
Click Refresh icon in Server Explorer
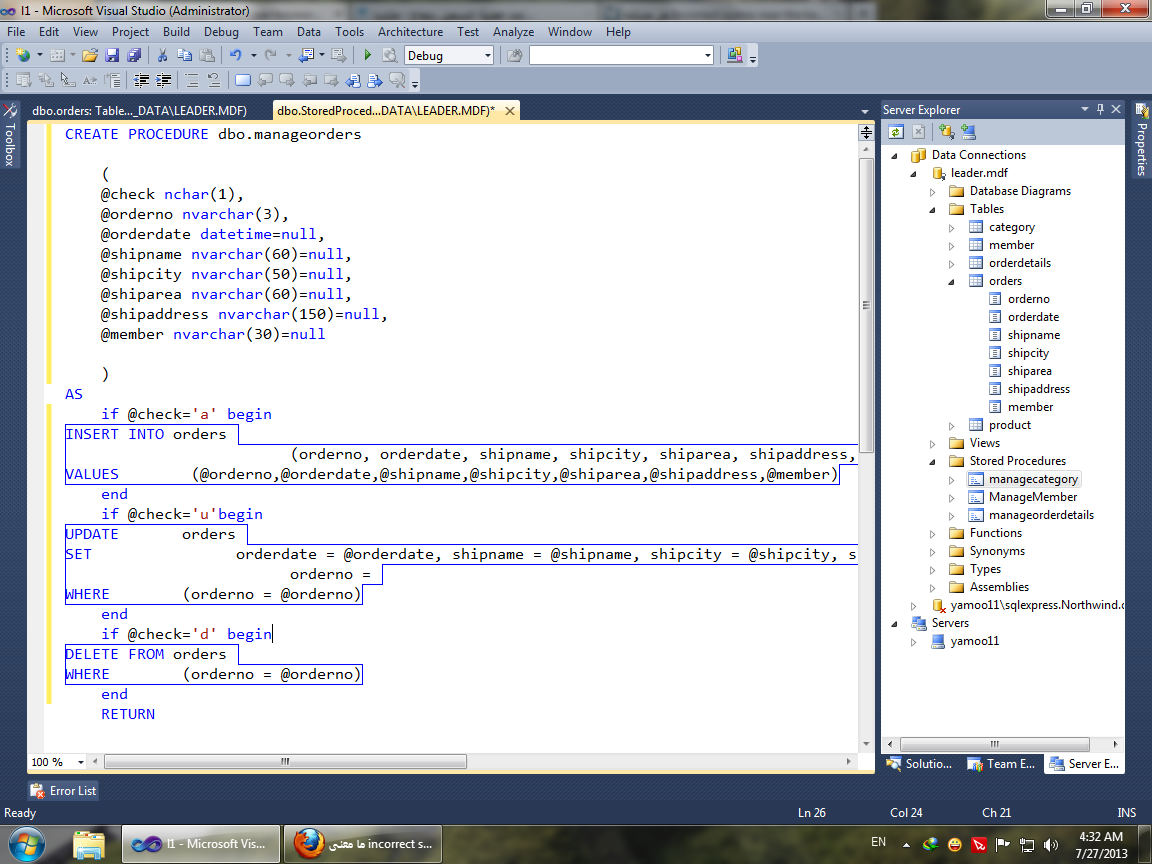click(896, 132)
